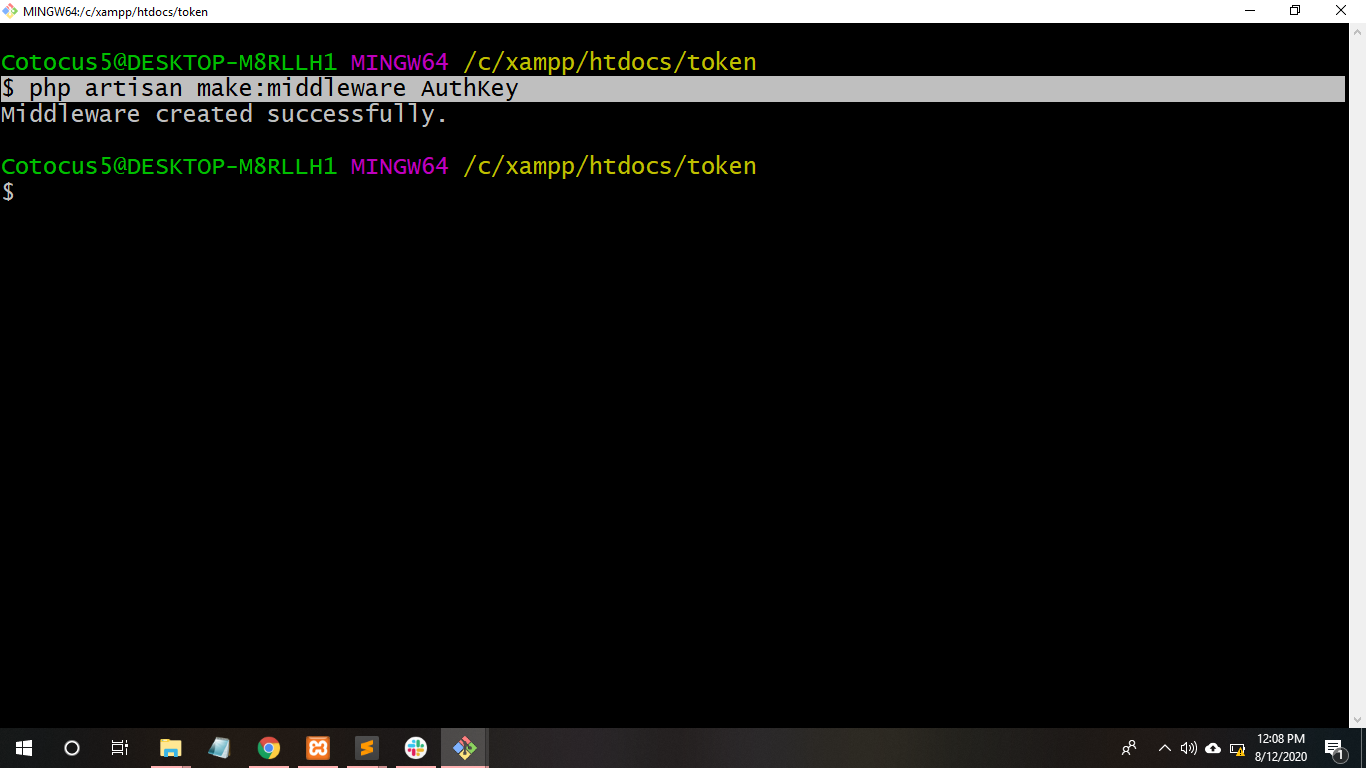Screen dimensions: 1366x768
Task: Click the cloud upload tray icon
Action: [x=1213, y=748]
